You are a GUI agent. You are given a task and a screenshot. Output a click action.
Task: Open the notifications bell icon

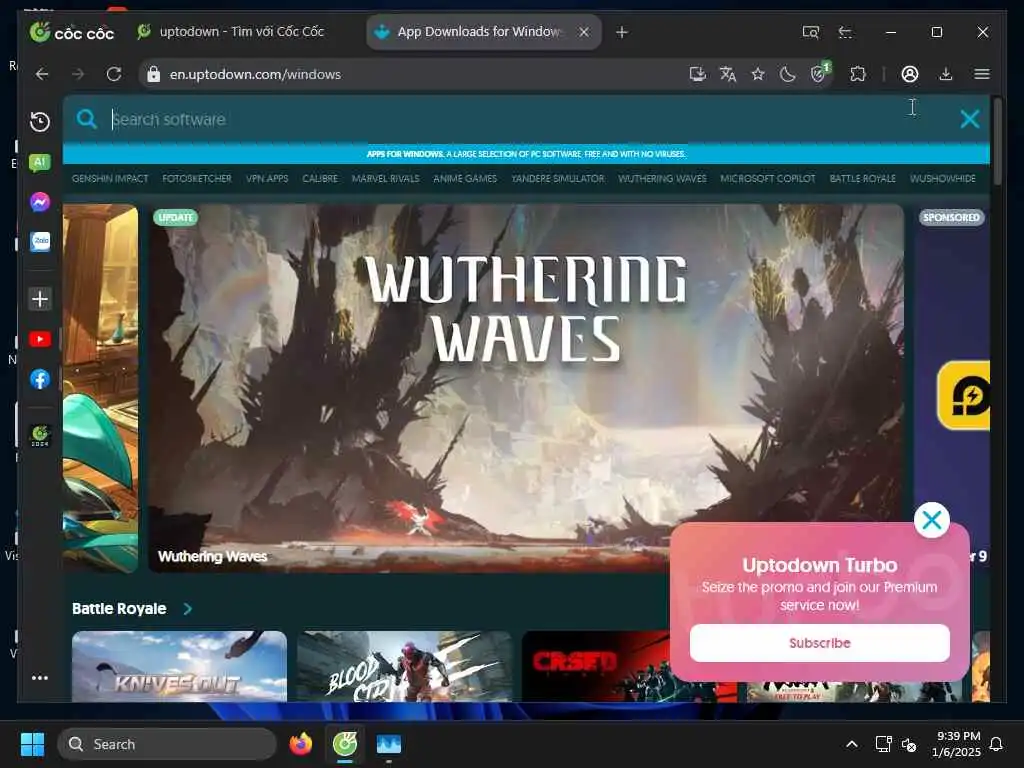tap(996, 744)
